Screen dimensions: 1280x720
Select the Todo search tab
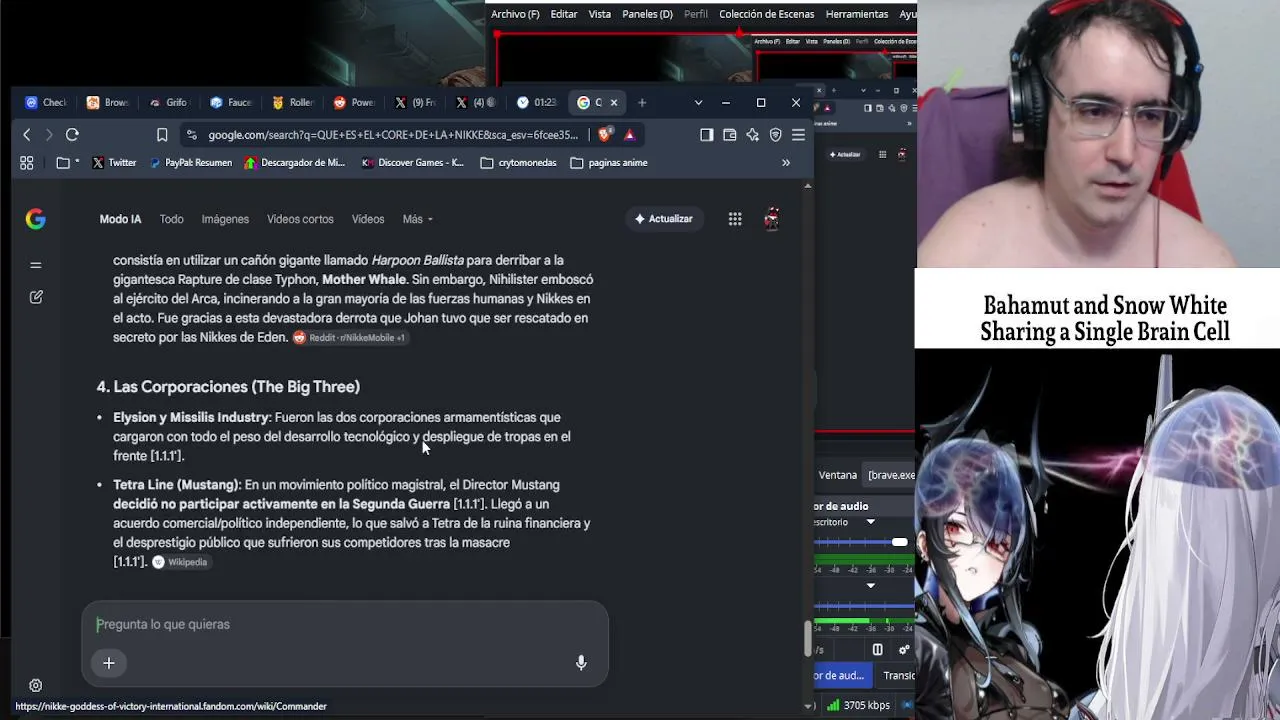coord(171,219)
